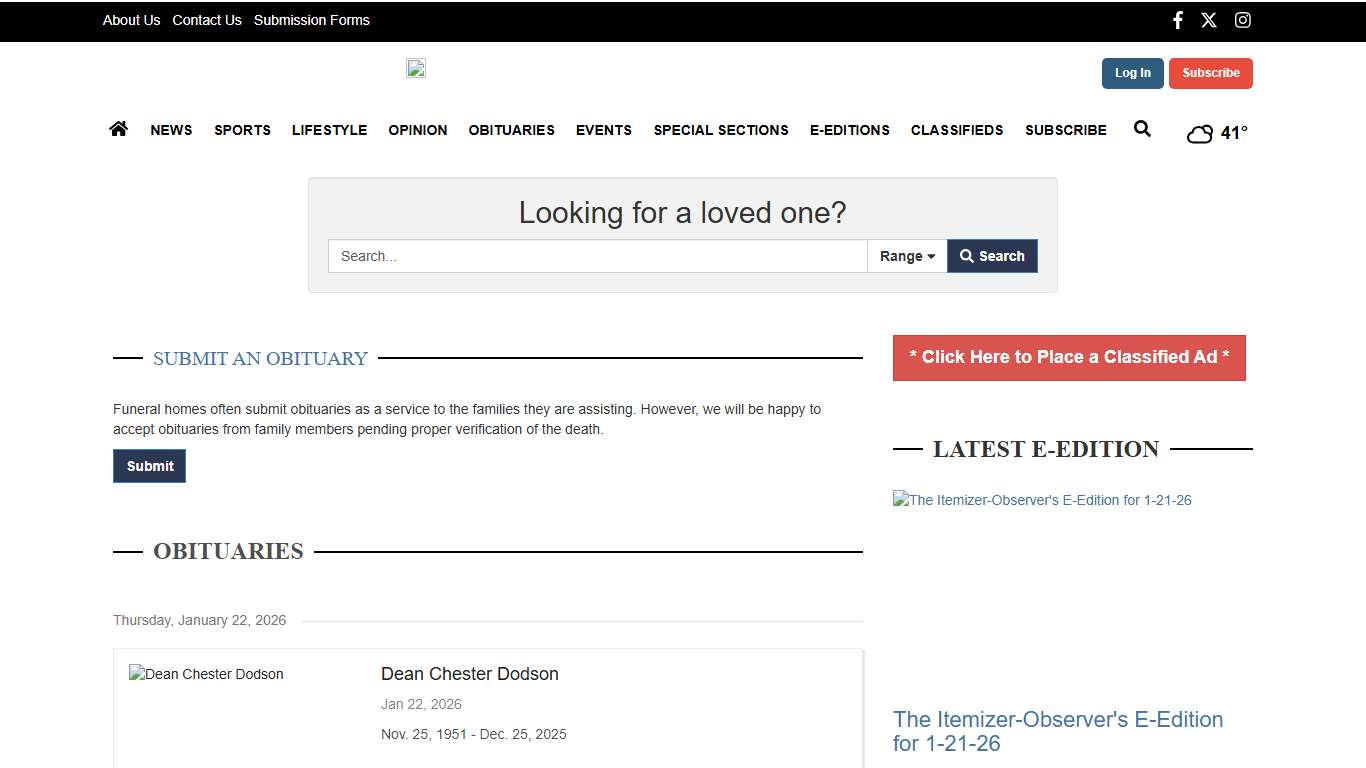Viewport: 1366px width, 768px height.
Task: Focus the obituary search text field
Action: (x=597, y=256)
